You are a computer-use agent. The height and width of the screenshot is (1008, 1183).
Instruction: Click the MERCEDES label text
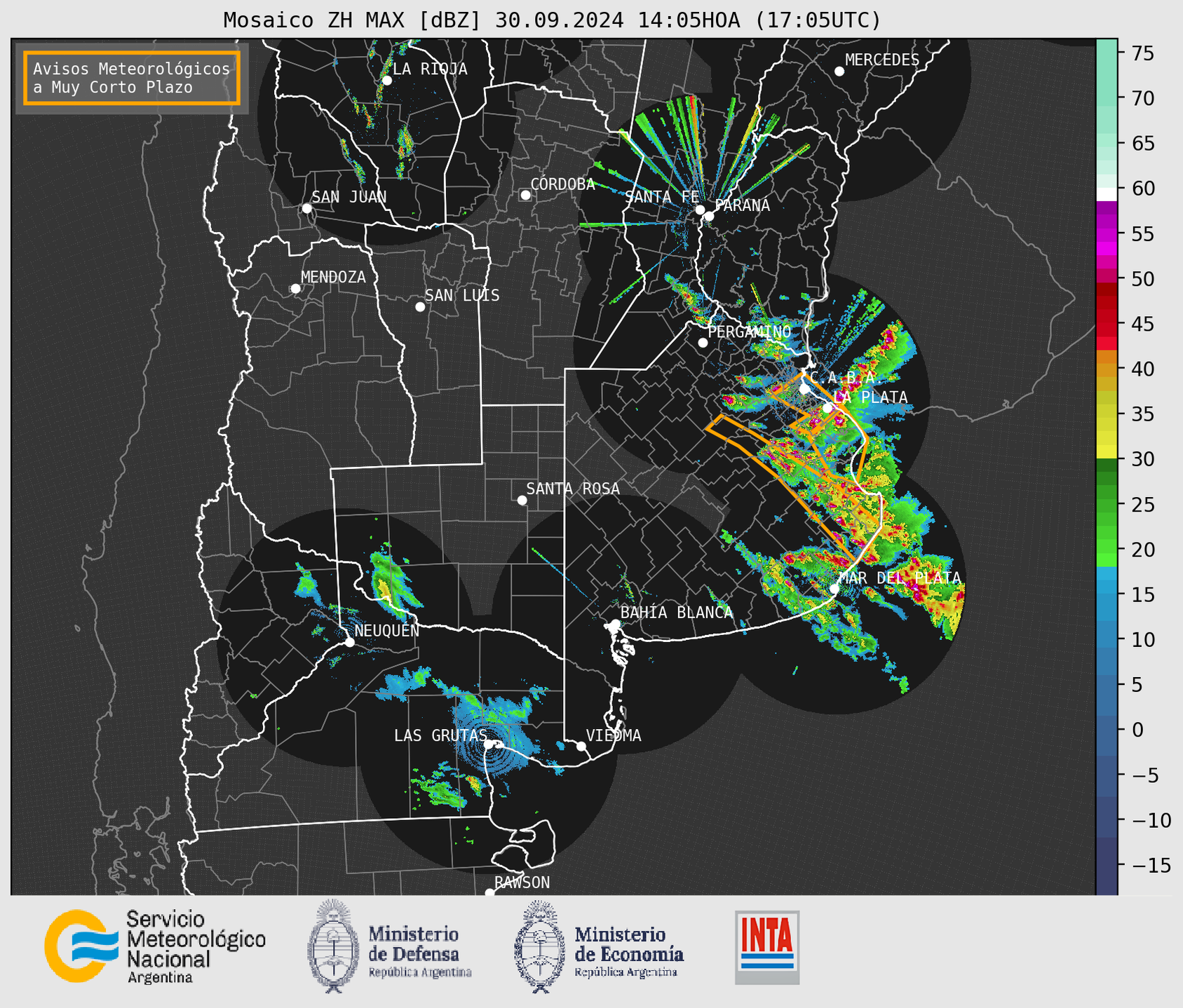click(x=882, y=60)
